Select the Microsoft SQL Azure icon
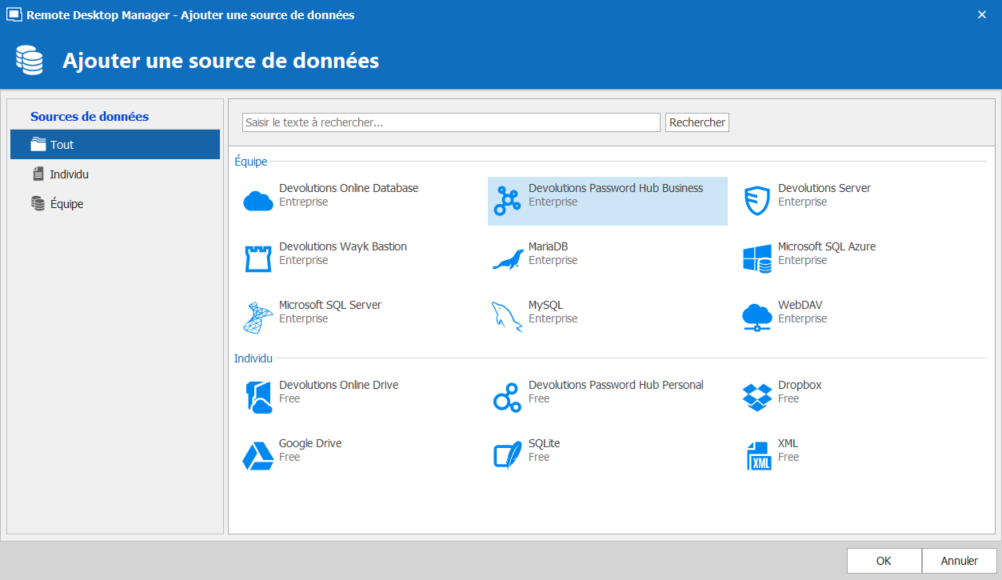Viewport: 1002px width, 580px height. click(757, 259)
